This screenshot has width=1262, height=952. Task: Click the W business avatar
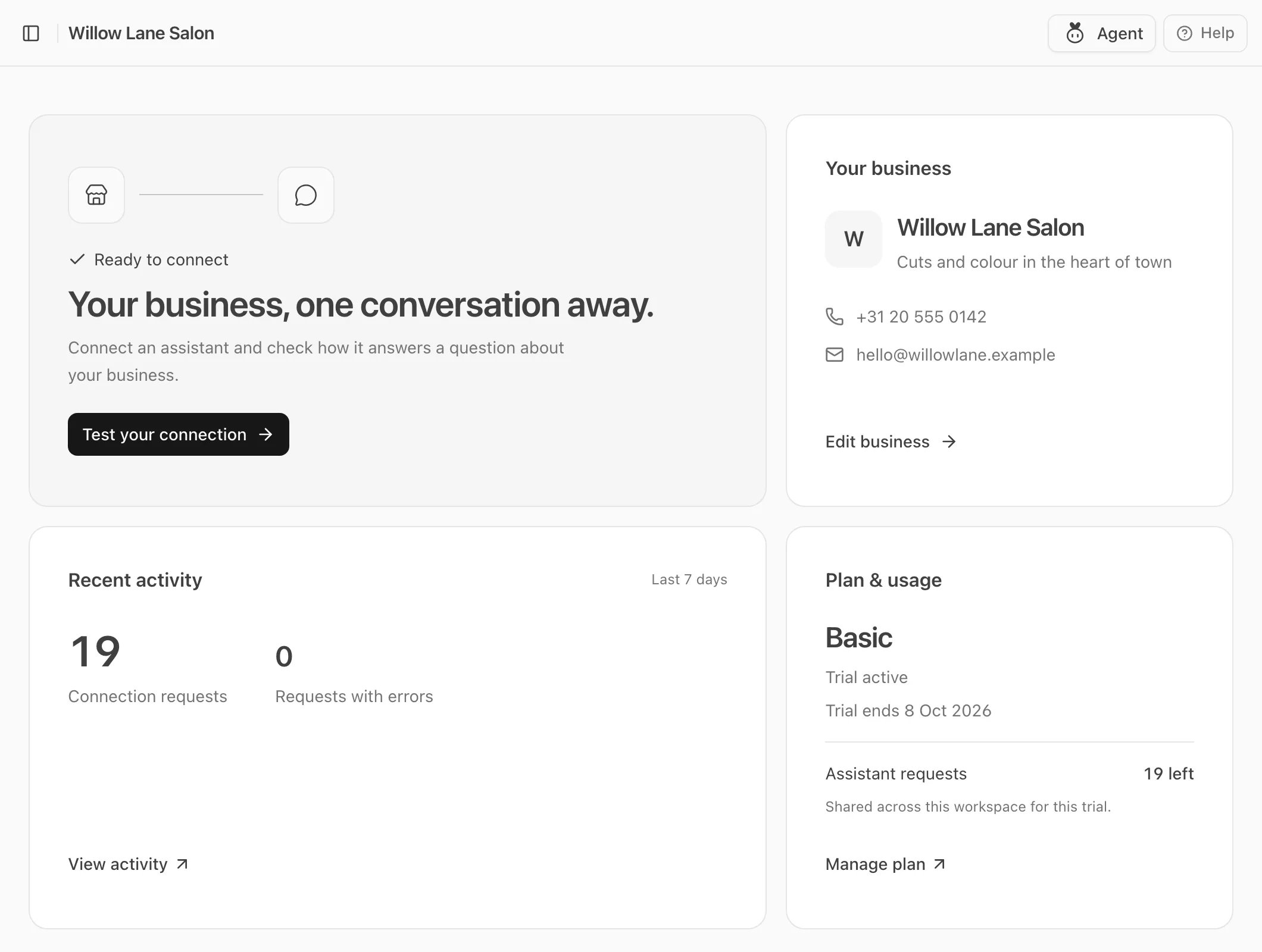854,239
